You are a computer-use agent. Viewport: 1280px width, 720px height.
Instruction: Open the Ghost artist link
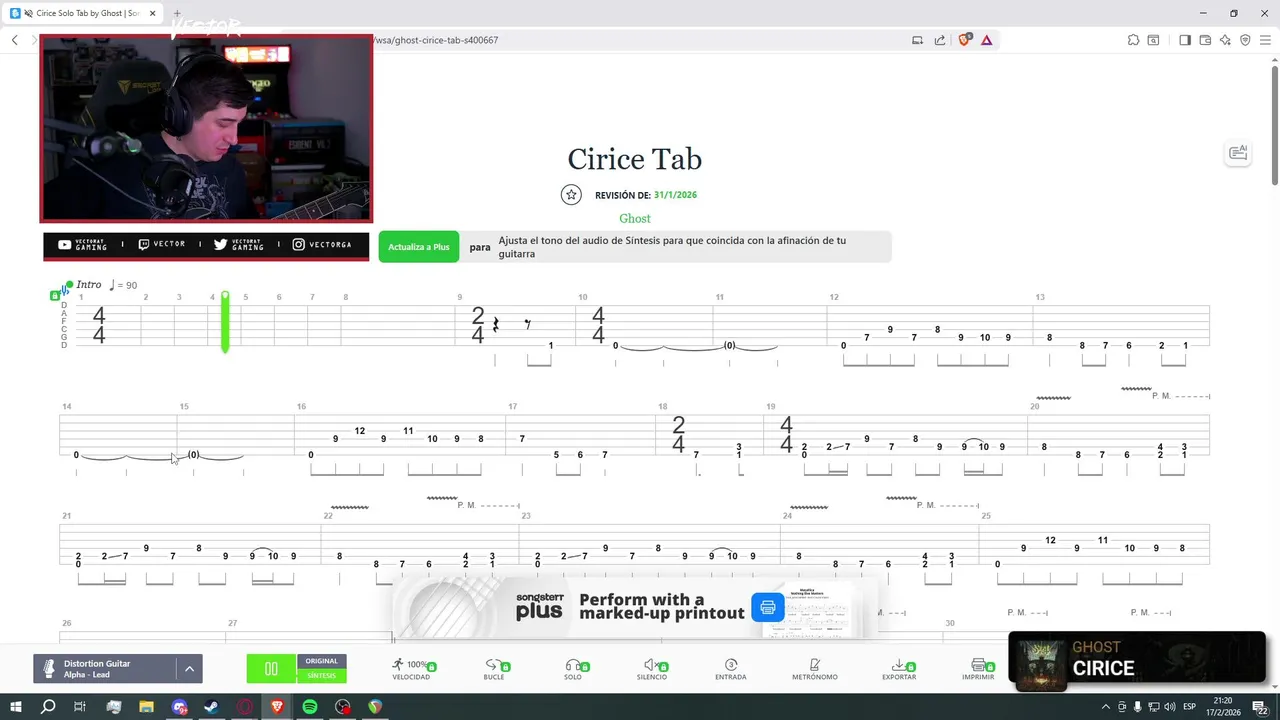tap(635, 218)
